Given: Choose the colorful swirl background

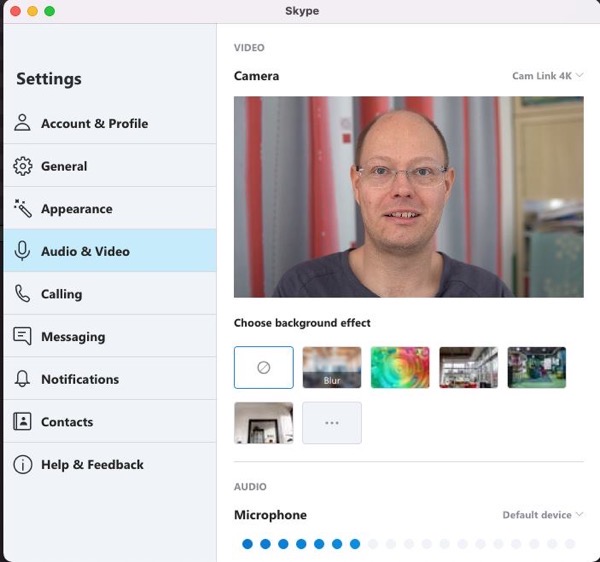Looking at the screenshot, I should (x=400, y=367).
